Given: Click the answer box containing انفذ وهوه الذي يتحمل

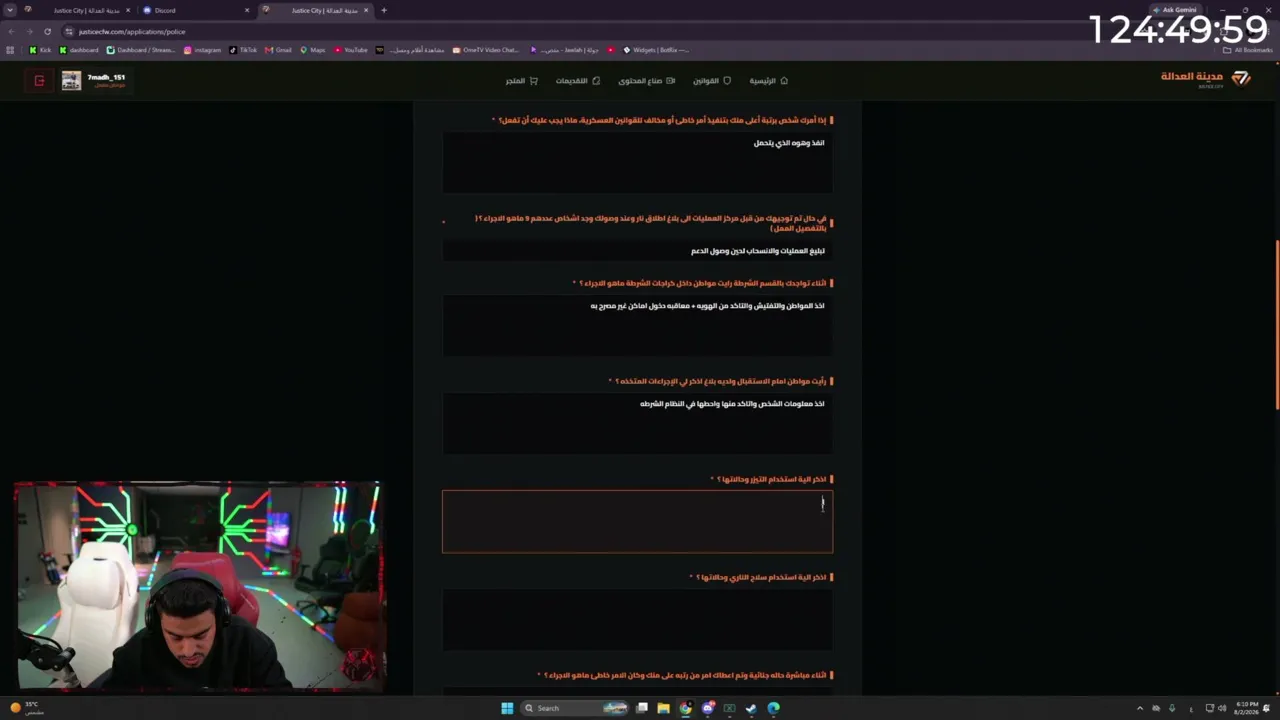Looking at the screenshot, I should point(637,162).
